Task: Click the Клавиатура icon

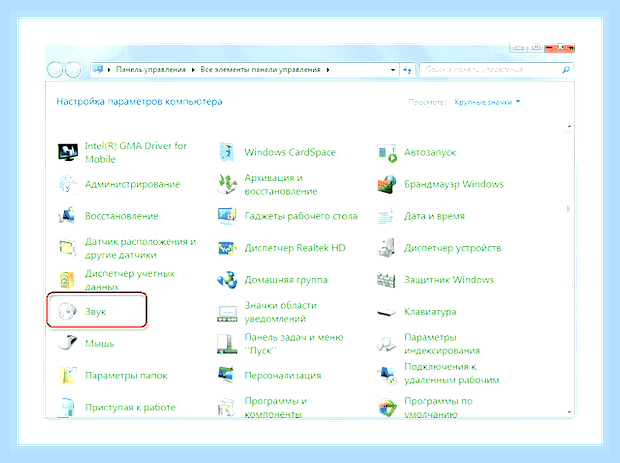Action: [x=386, y=312]
